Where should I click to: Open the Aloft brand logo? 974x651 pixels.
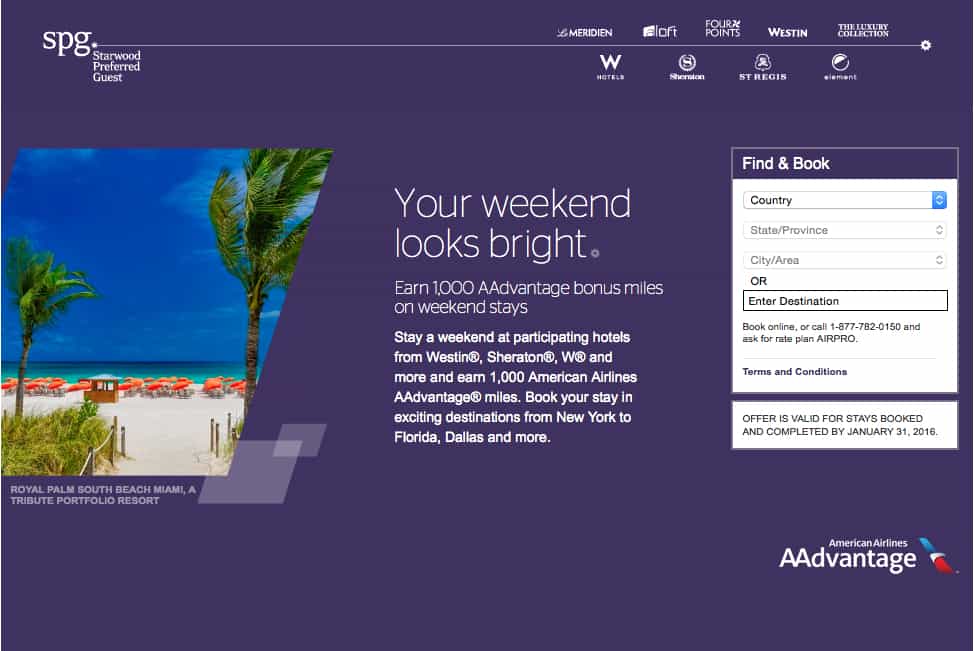click(x=660, y=31)
